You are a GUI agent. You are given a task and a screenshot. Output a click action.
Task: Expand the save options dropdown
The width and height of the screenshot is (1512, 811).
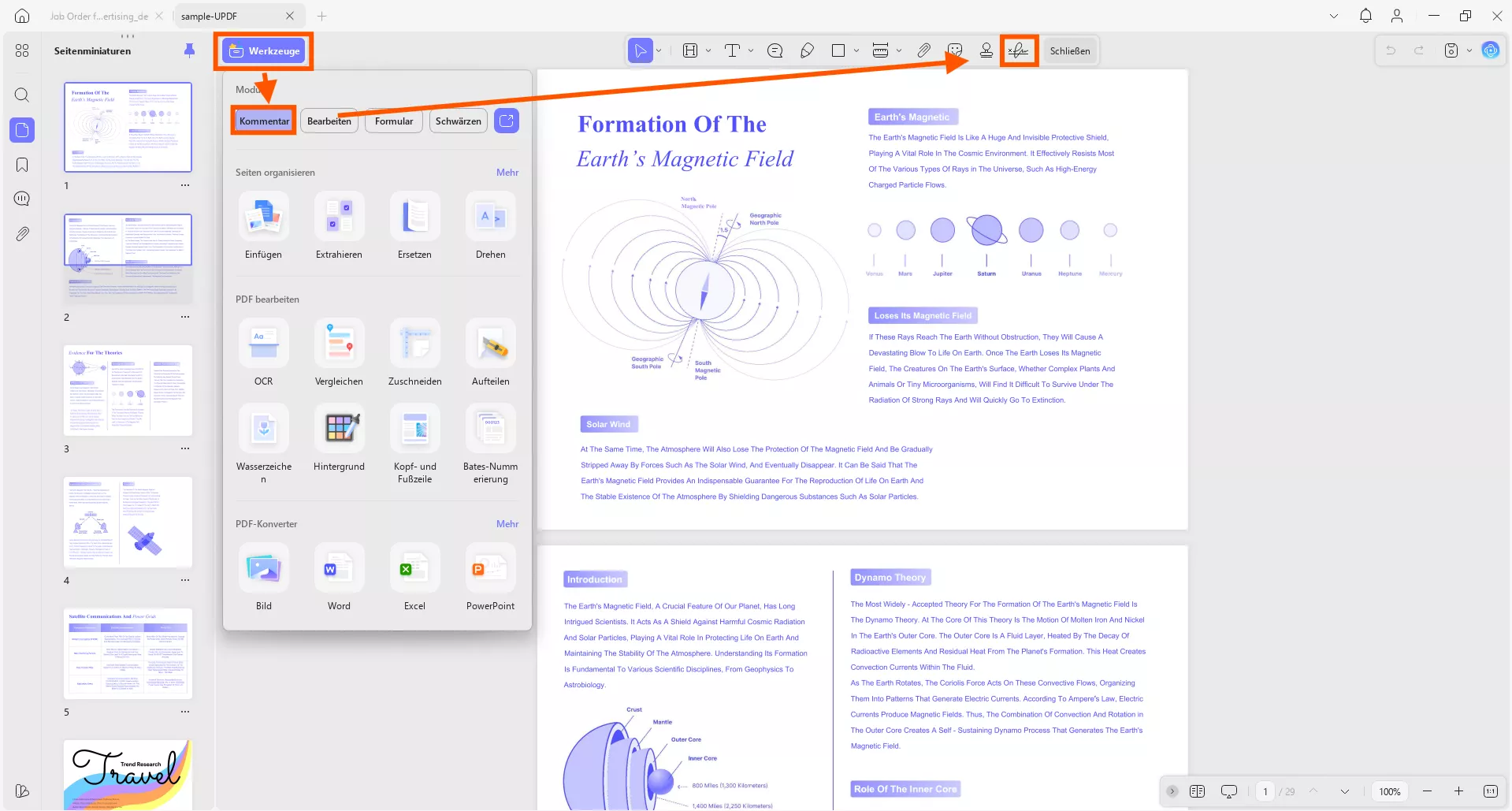[1469, 50]
